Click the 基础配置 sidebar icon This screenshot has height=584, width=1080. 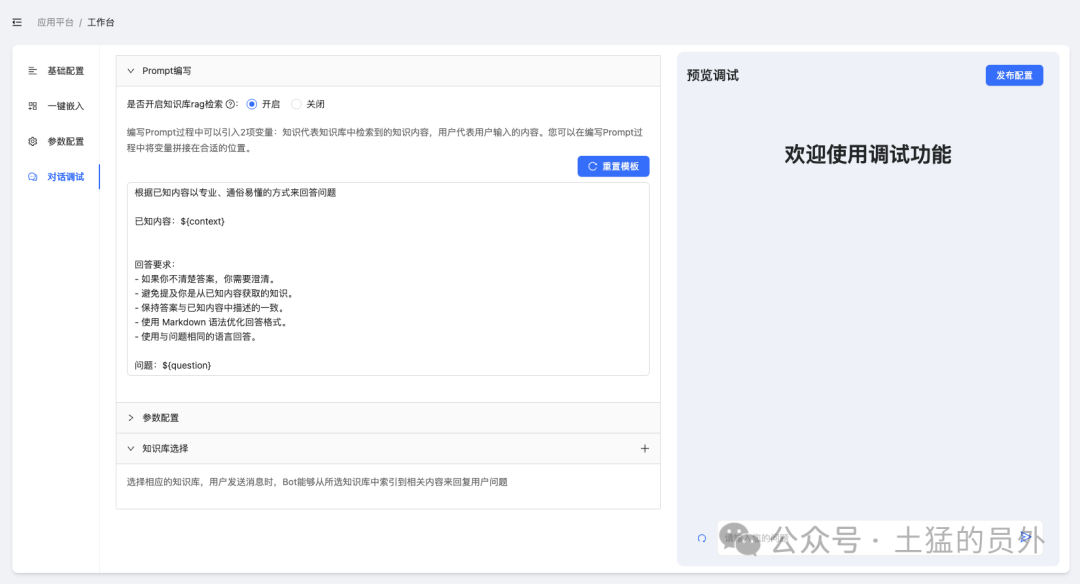pyautogui.click(x=32, y=71)
